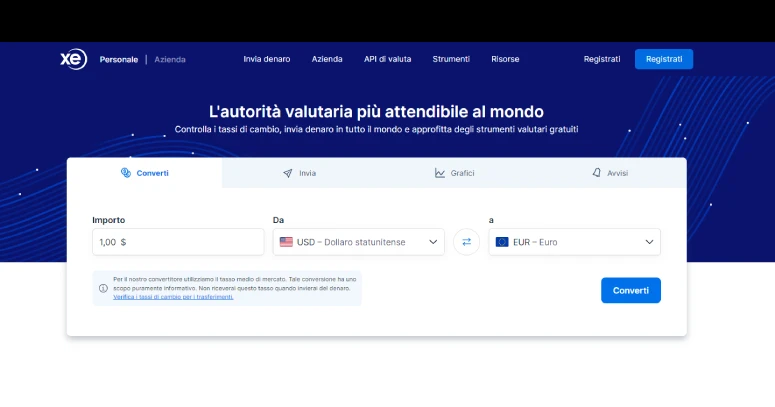This screenshot has height=407, width=775.
Task: Click the Importo amount input field
Action: coord(178,242)
